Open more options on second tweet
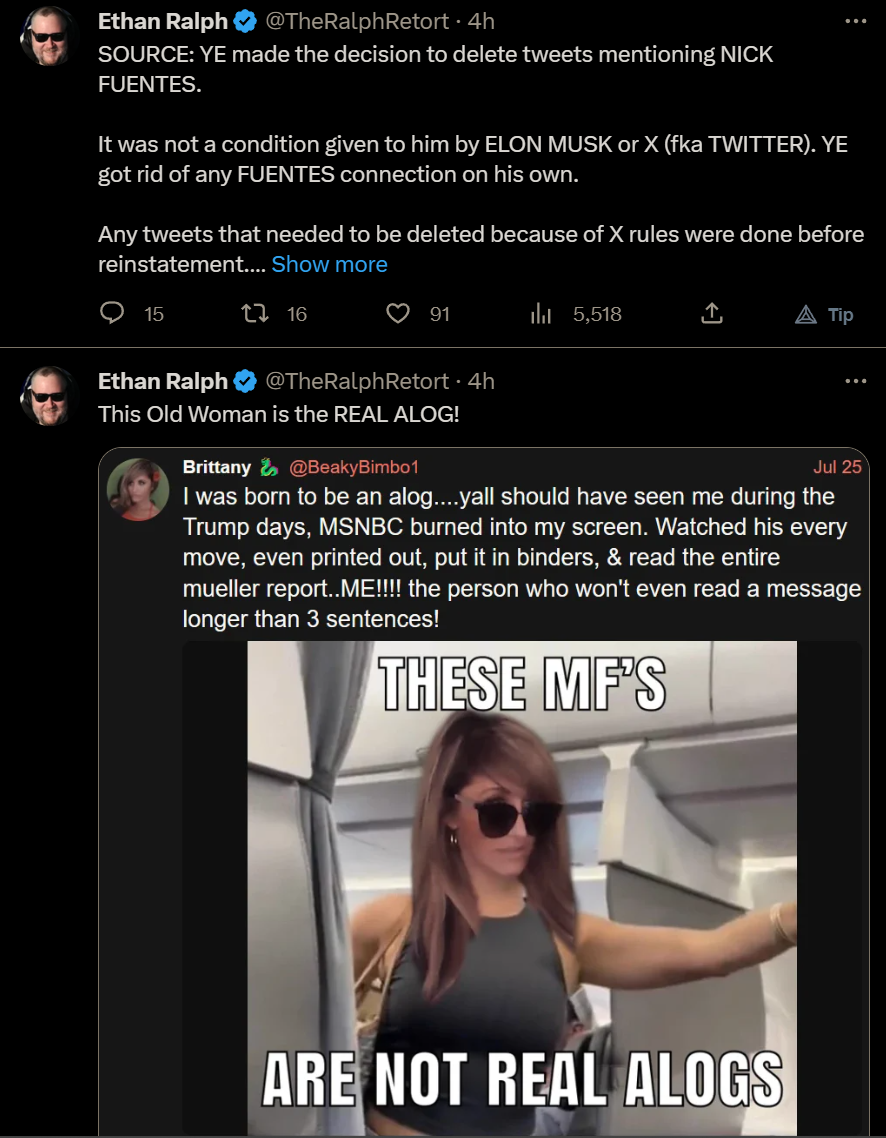This screenshot has width=886, height=1138. [856, 381]
